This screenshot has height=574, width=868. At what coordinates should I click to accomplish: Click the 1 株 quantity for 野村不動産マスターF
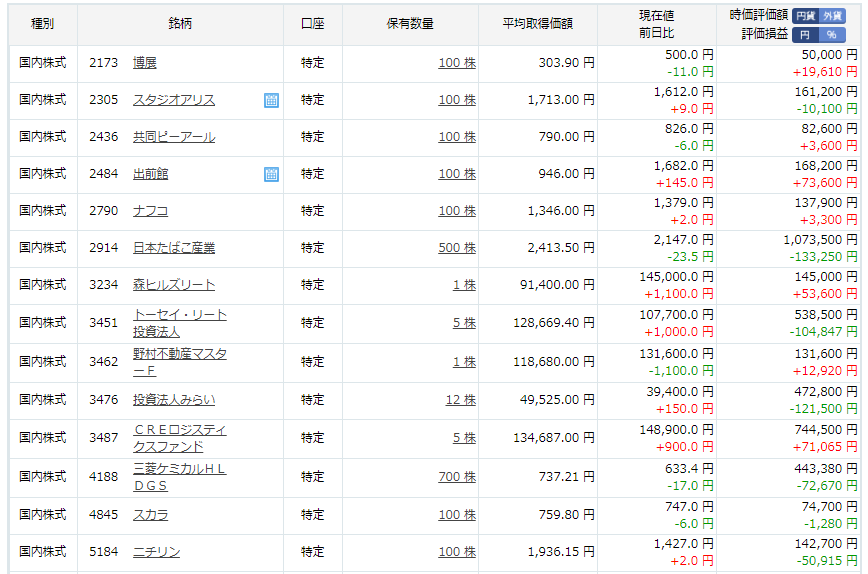point(464,362)
